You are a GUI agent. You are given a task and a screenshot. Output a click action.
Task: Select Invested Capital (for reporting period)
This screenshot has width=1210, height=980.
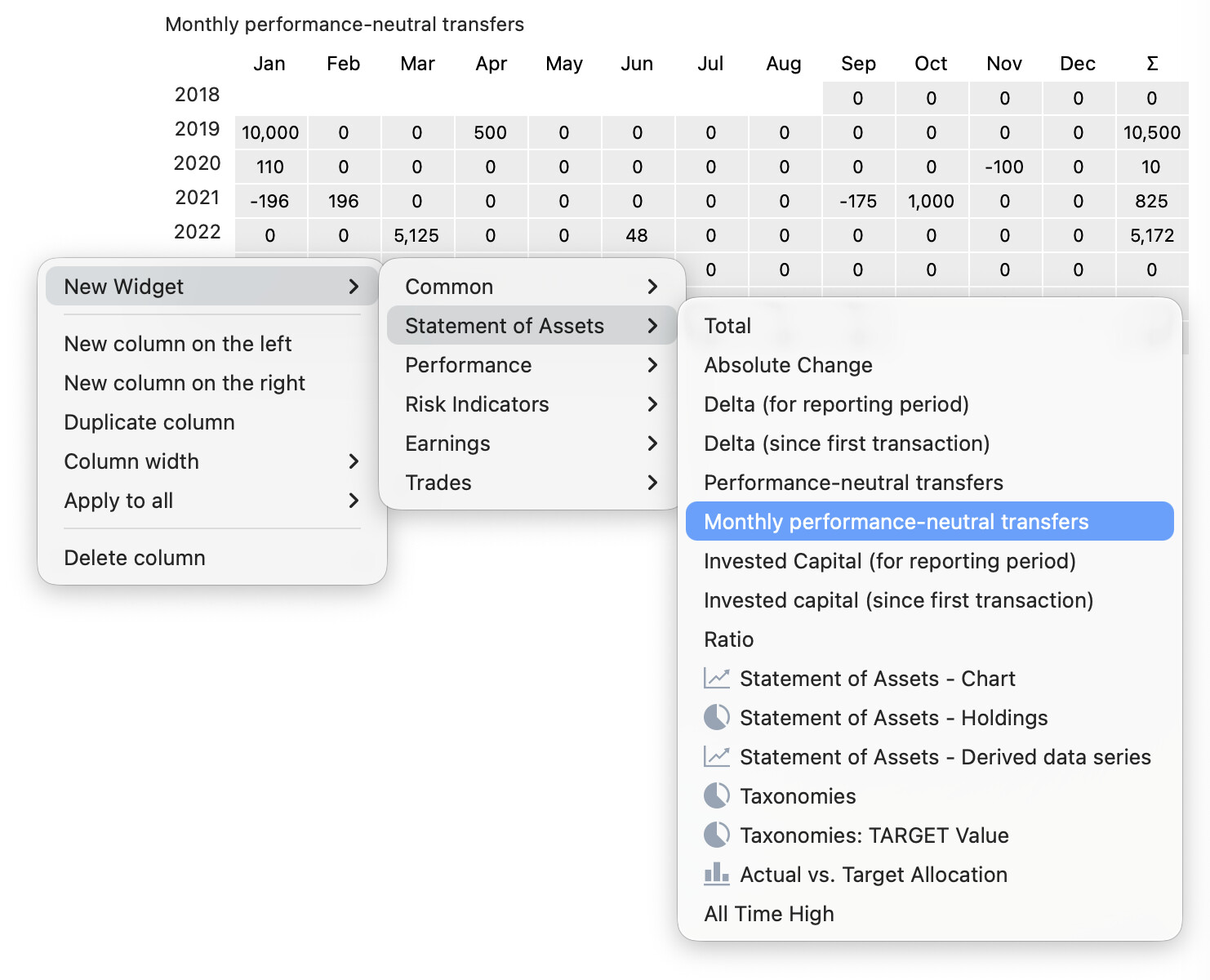pyautogui.click(x=889, y=561)
